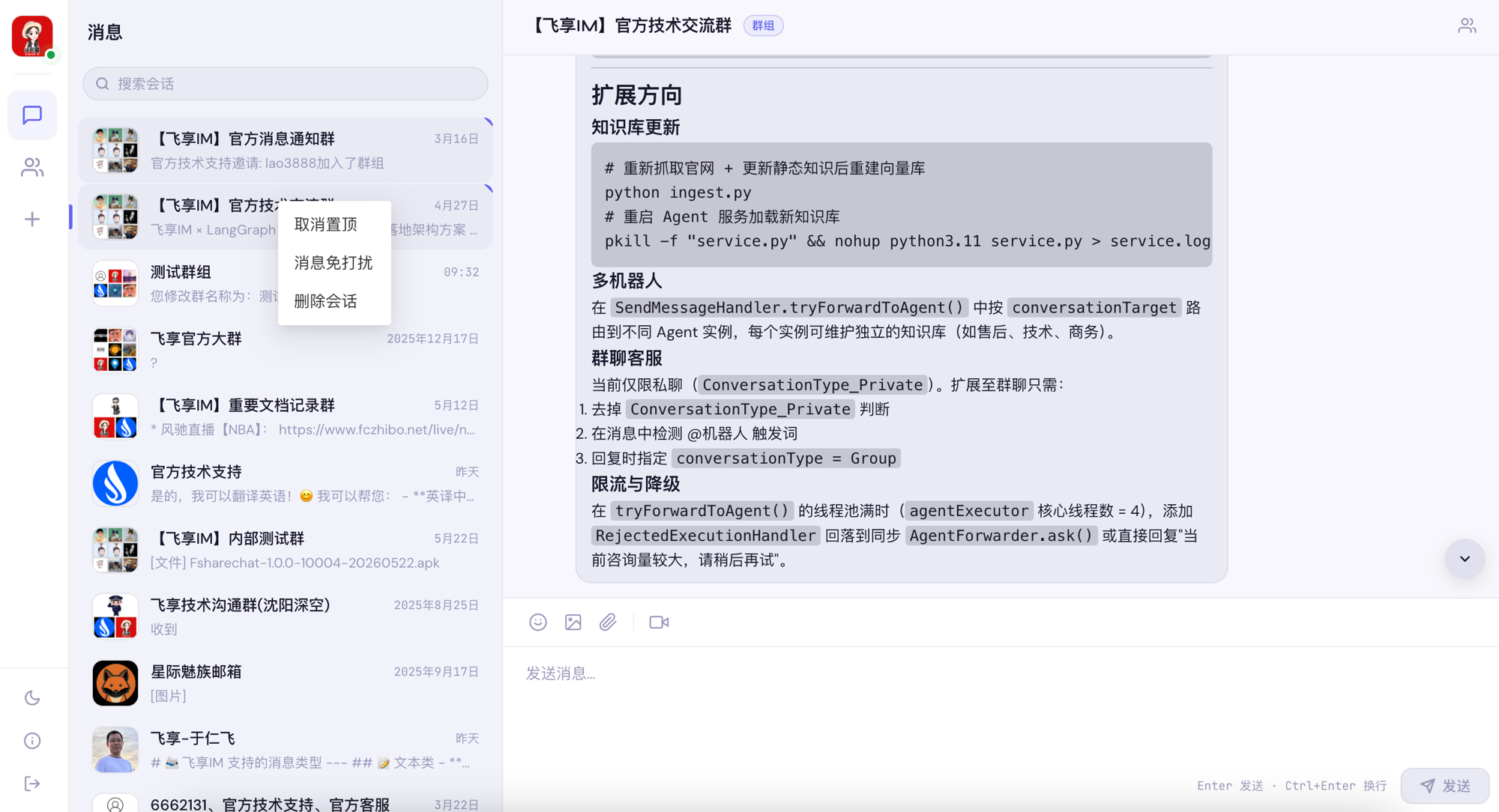Click the 扩展方向 heading in message

coord(636,95)
